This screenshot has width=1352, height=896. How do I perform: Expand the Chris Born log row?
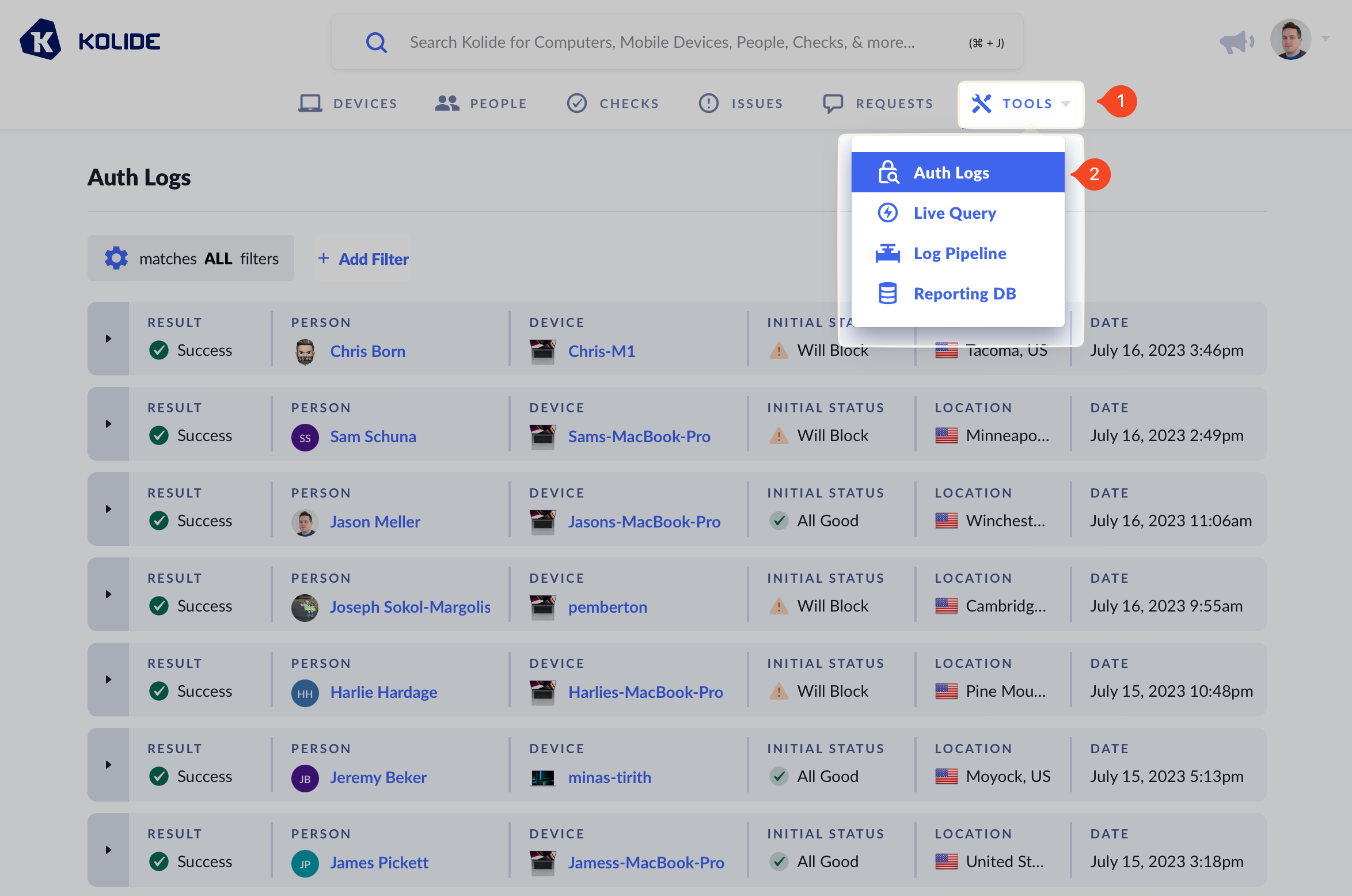[x=108, y=339]
